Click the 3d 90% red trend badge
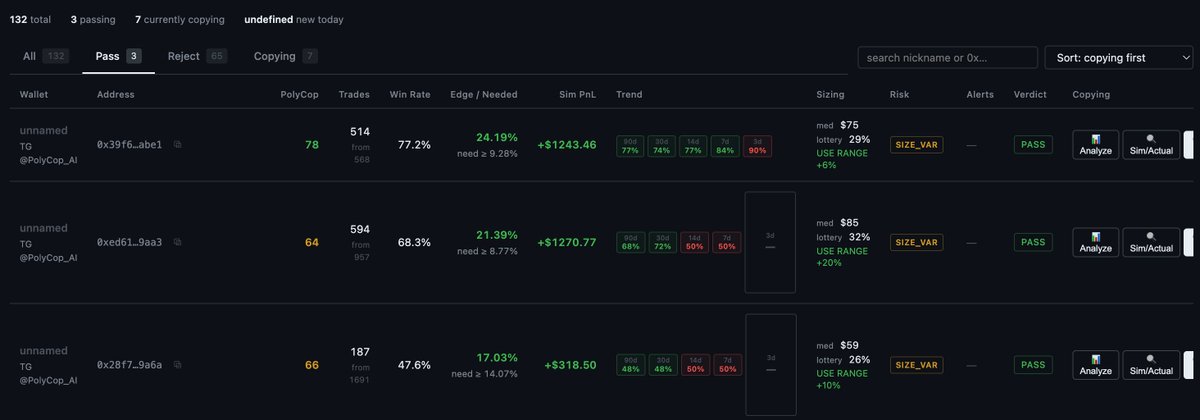1200x420 pixels. pos(758,146)
